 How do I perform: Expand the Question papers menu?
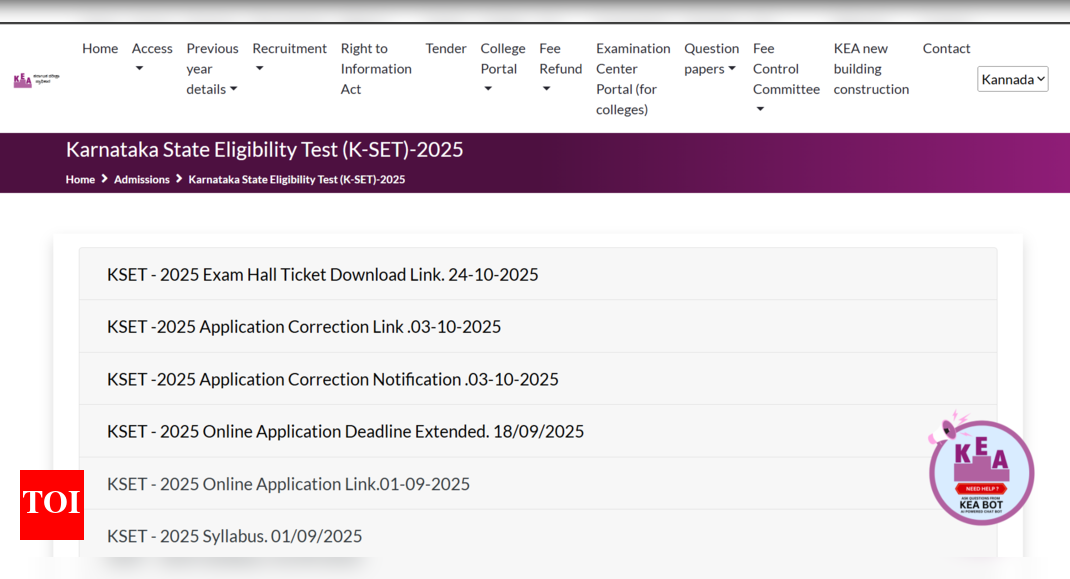coord(711,58)
